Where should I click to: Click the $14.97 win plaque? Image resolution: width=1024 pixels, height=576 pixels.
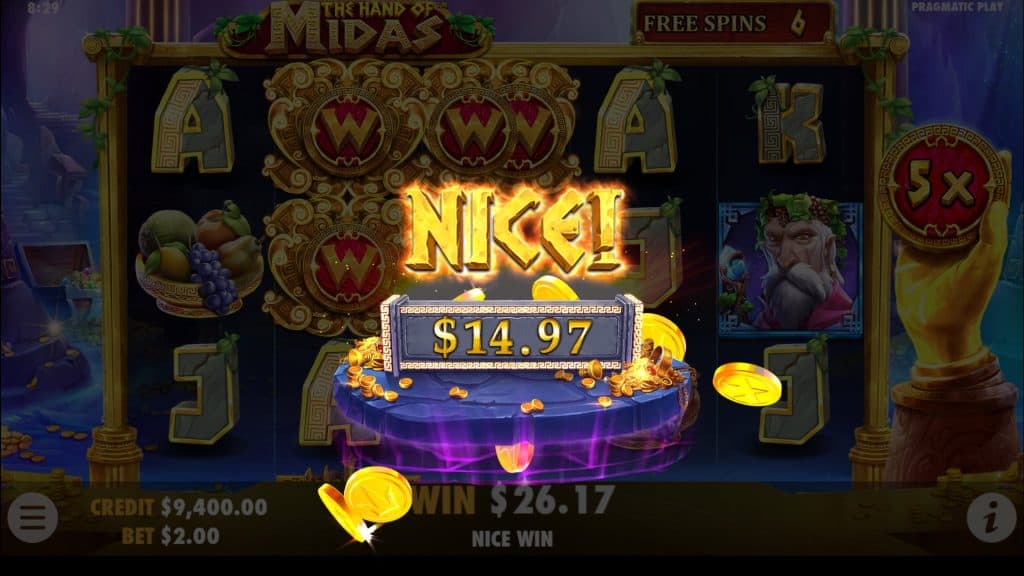tap(511, 336)
